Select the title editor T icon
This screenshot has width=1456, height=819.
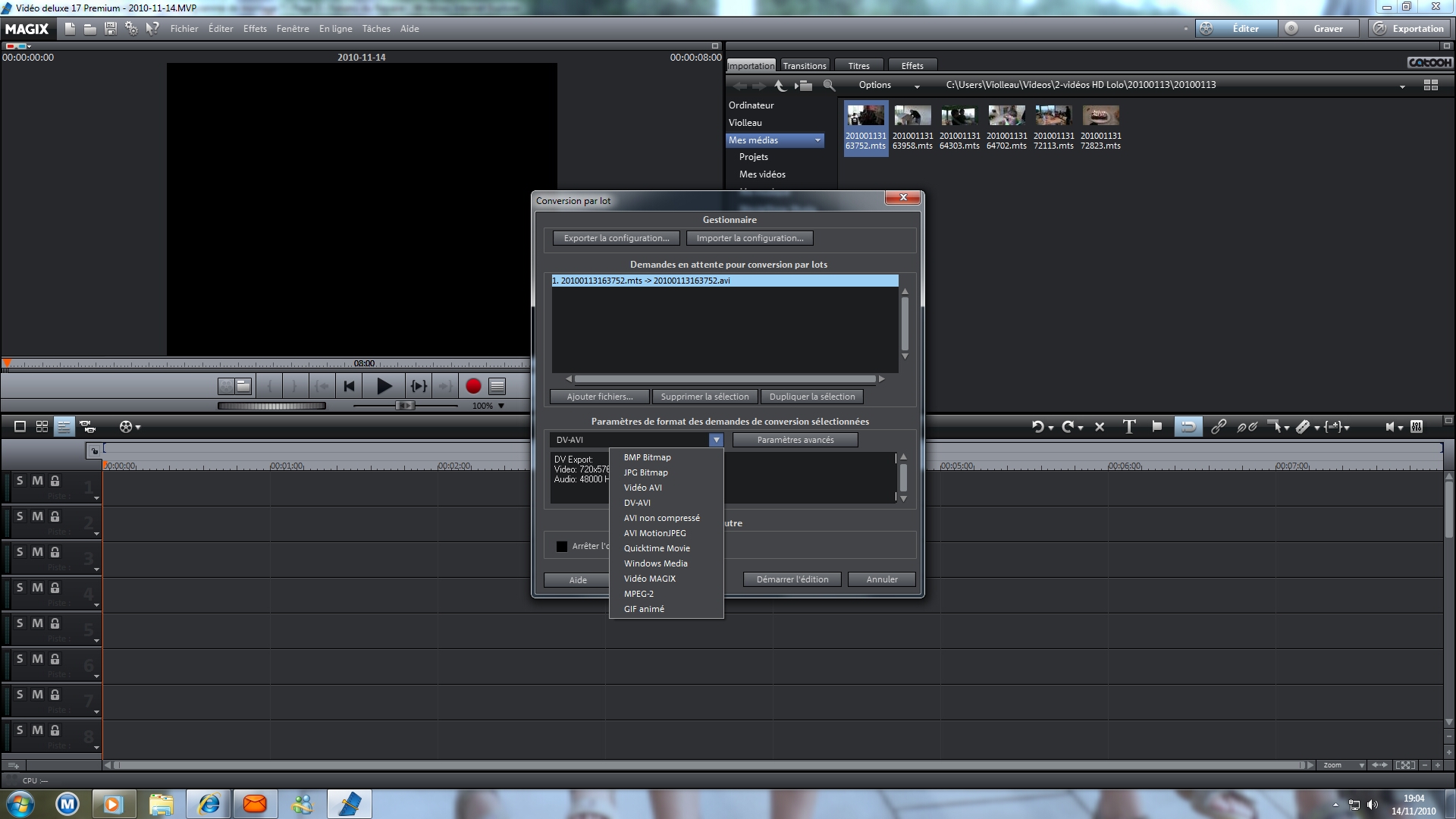point(1129,427)
